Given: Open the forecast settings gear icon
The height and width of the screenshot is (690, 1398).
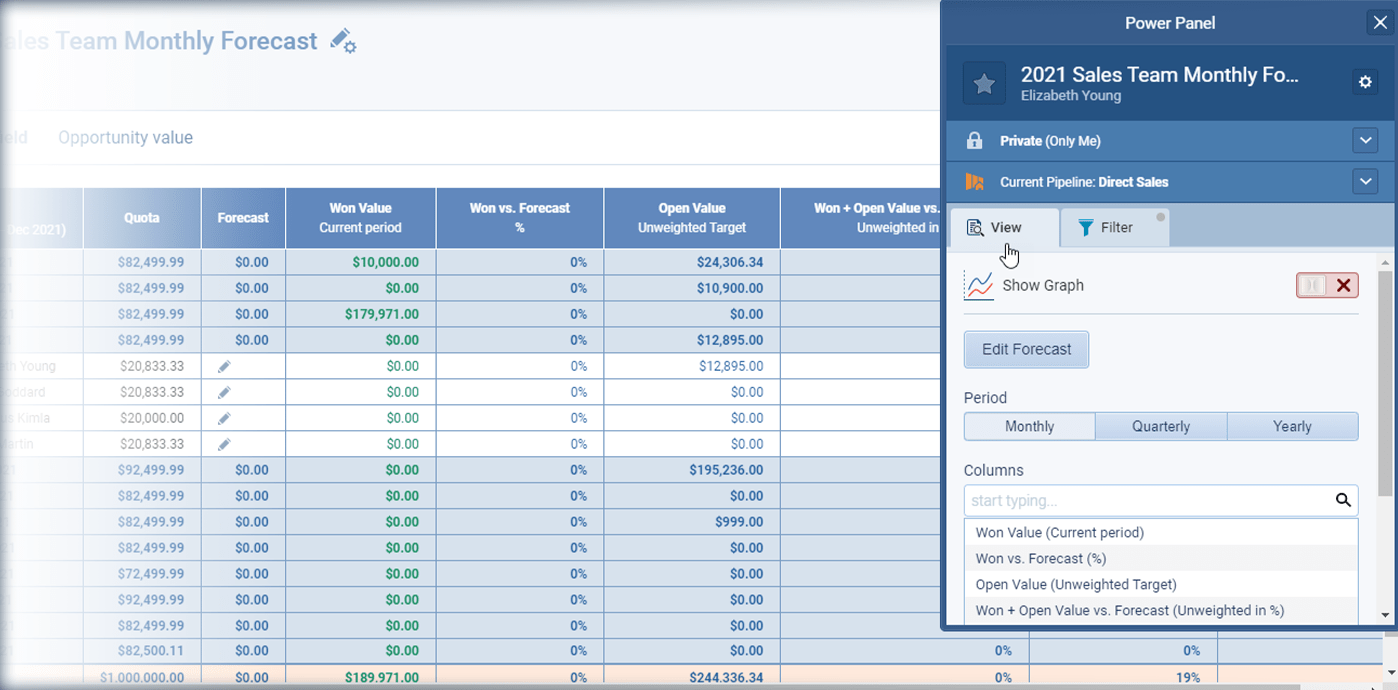Looking at the screenshot, I should coord(1365,82).
